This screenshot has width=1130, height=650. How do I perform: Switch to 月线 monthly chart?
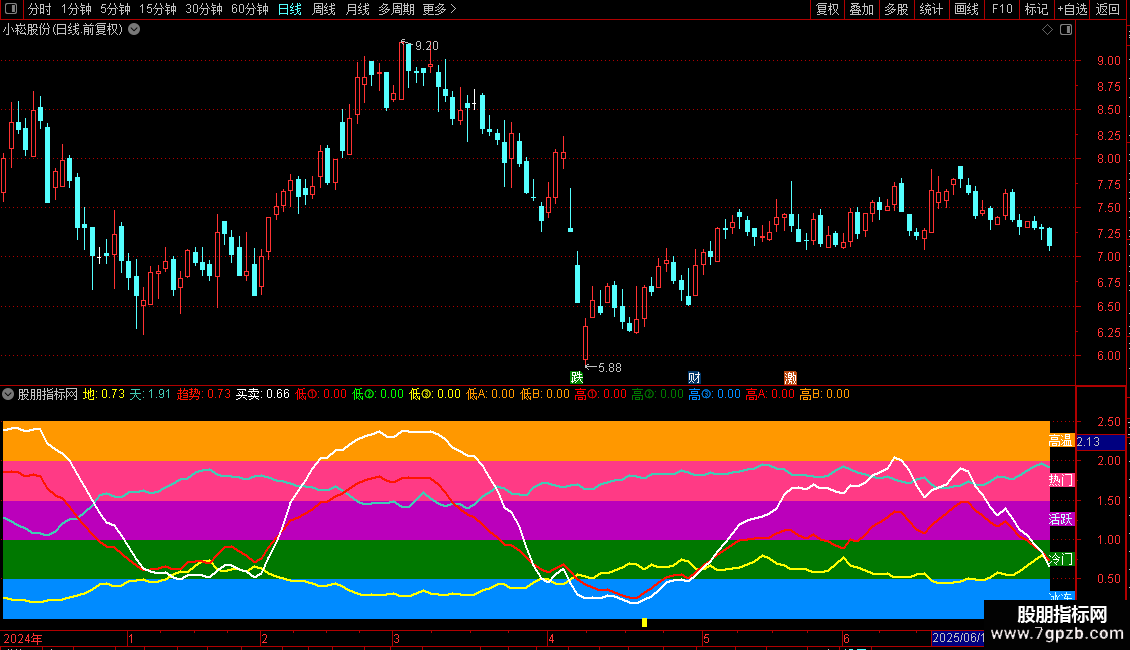point(357,9)
